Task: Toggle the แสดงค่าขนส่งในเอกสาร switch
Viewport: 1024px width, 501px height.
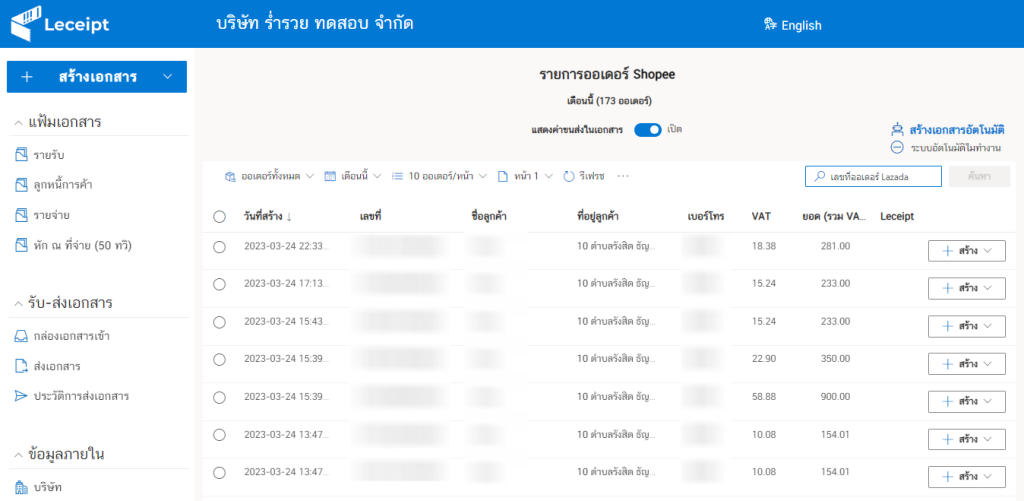Action: point(648,130)
